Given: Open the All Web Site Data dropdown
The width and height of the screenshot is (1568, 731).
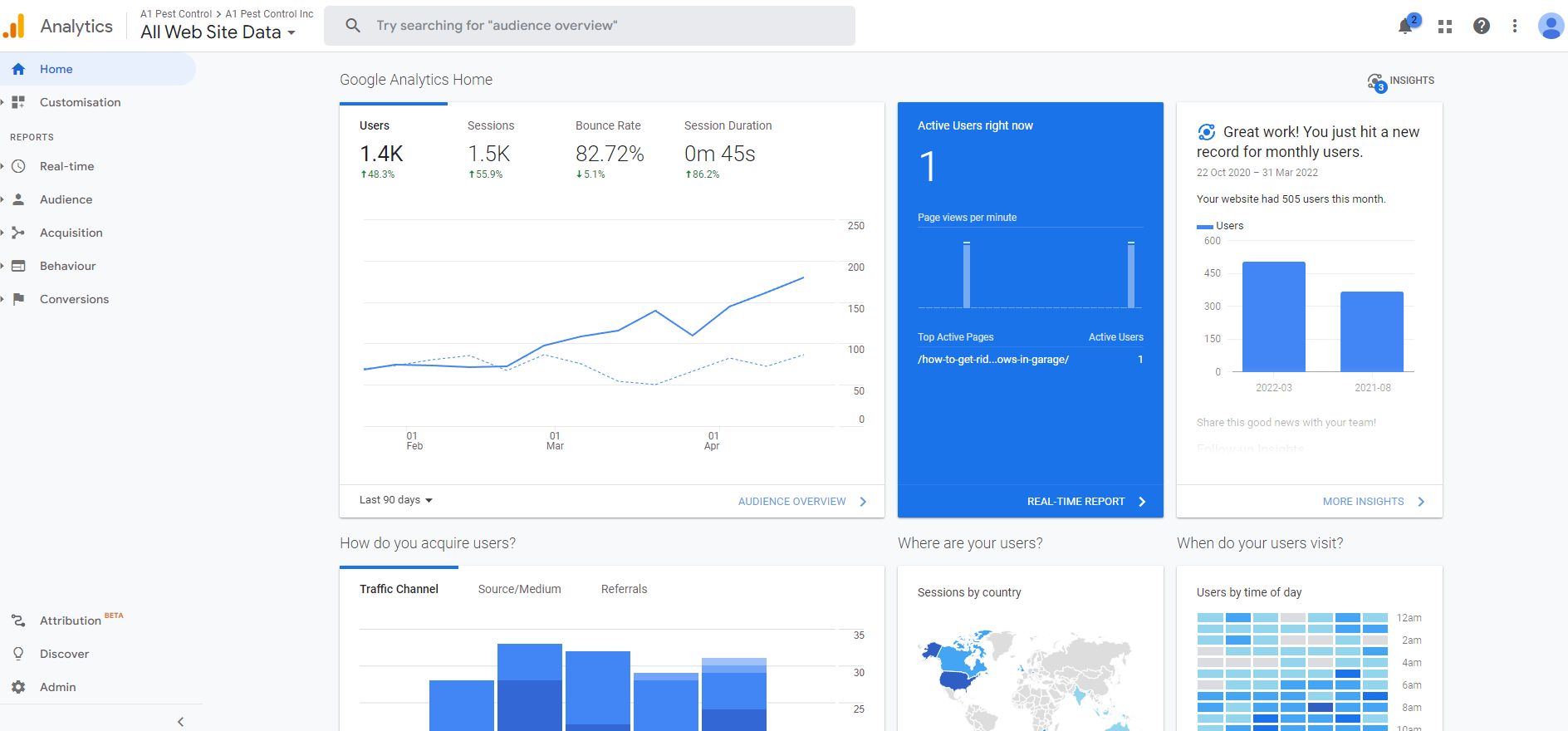Looking at the screenshot, I should coord(218,32).
